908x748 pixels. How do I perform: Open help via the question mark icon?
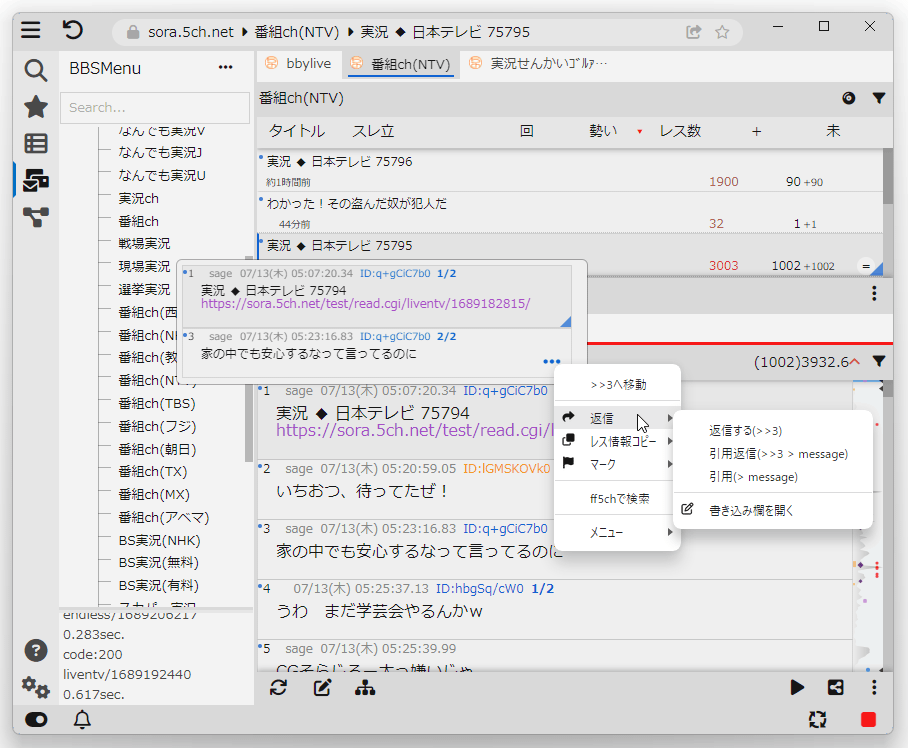tap(36, 650)
